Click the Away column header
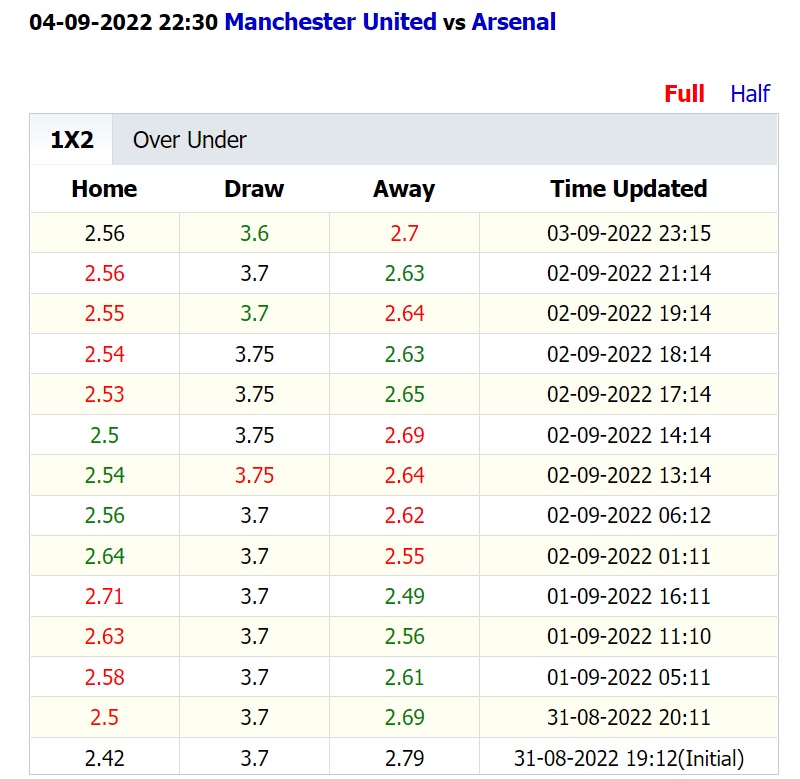The width and height of the screenshot is (800, 779). tap(404, 189)
